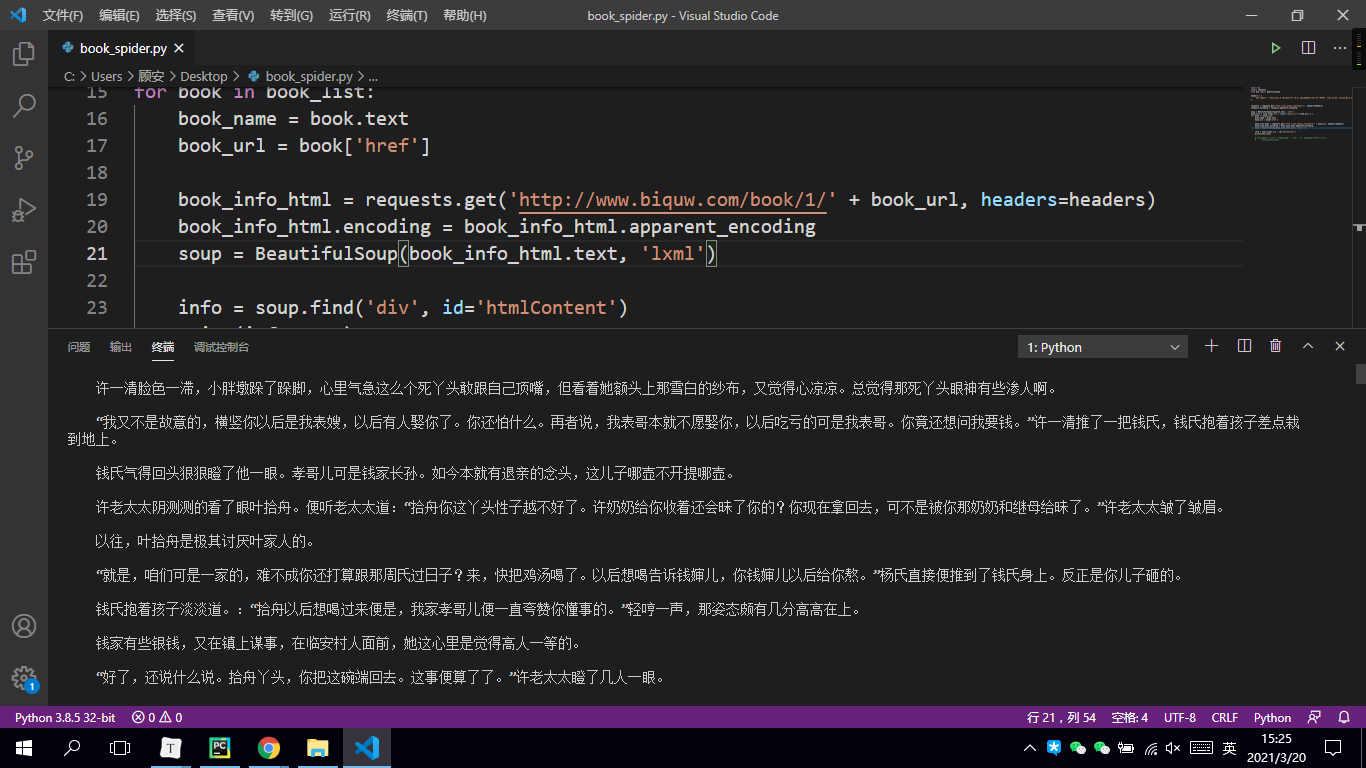
Task: Expand the Desktop breadcrumb segment
Action: (x=204, y=76)
